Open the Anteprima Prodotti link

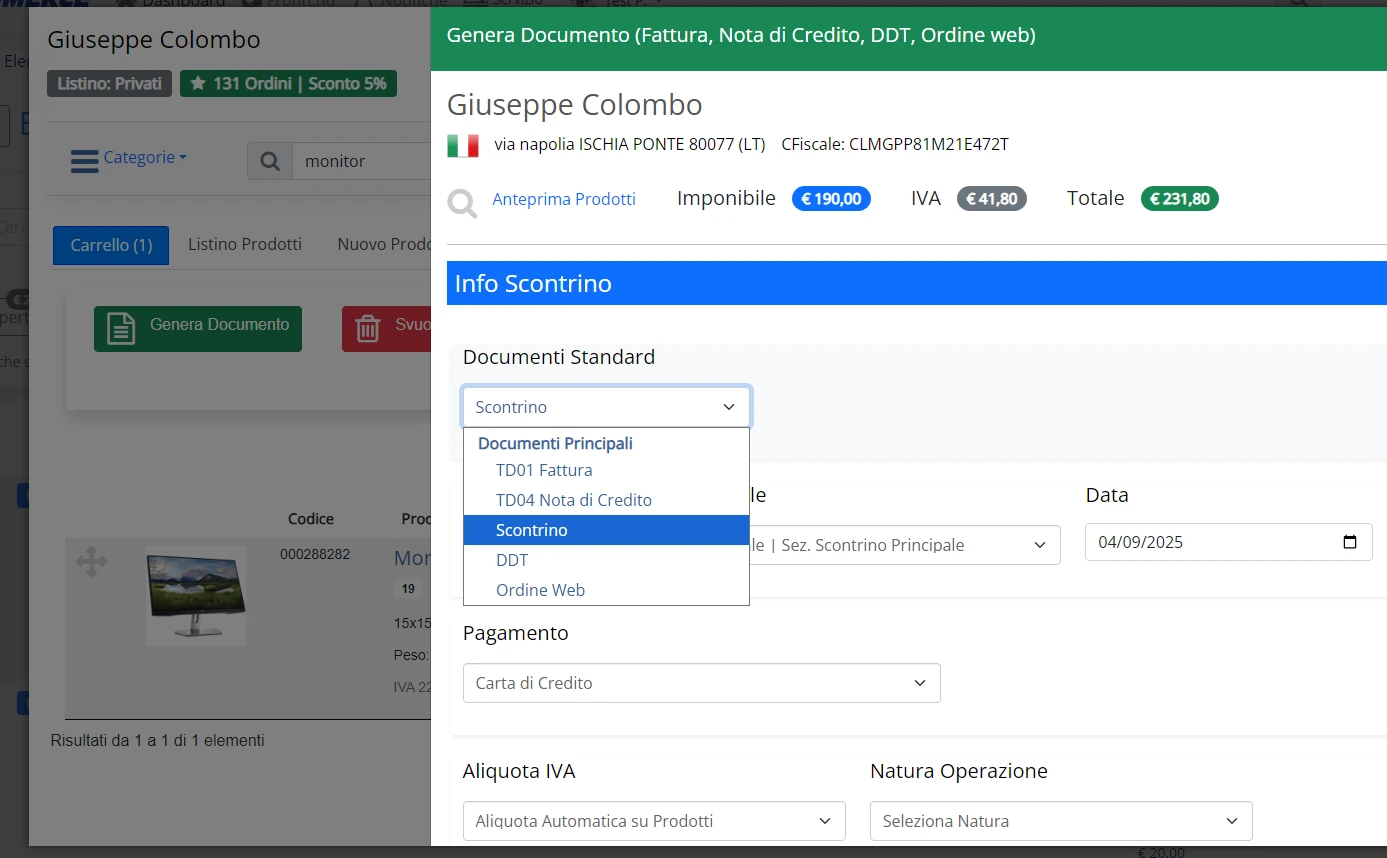564,199
